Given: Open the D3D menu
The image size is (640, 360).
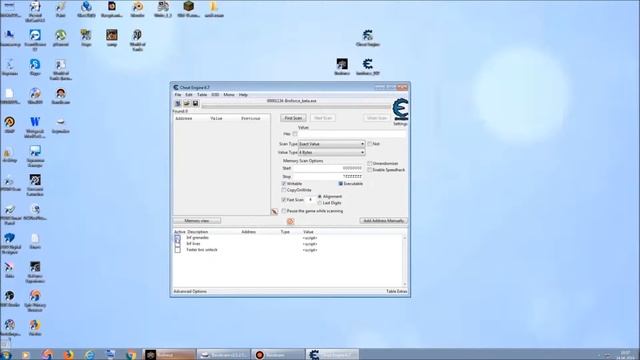Looking at the screenshot, I should pyautogui.click(x=215, y=95).
